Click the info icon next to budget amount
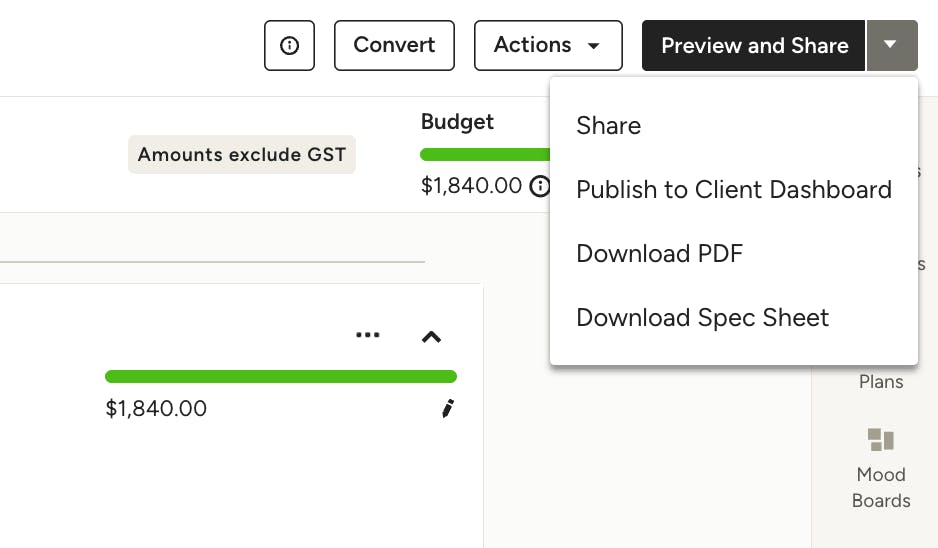The width and height of the screenshot is (938, 548). (x=540, y=186)
